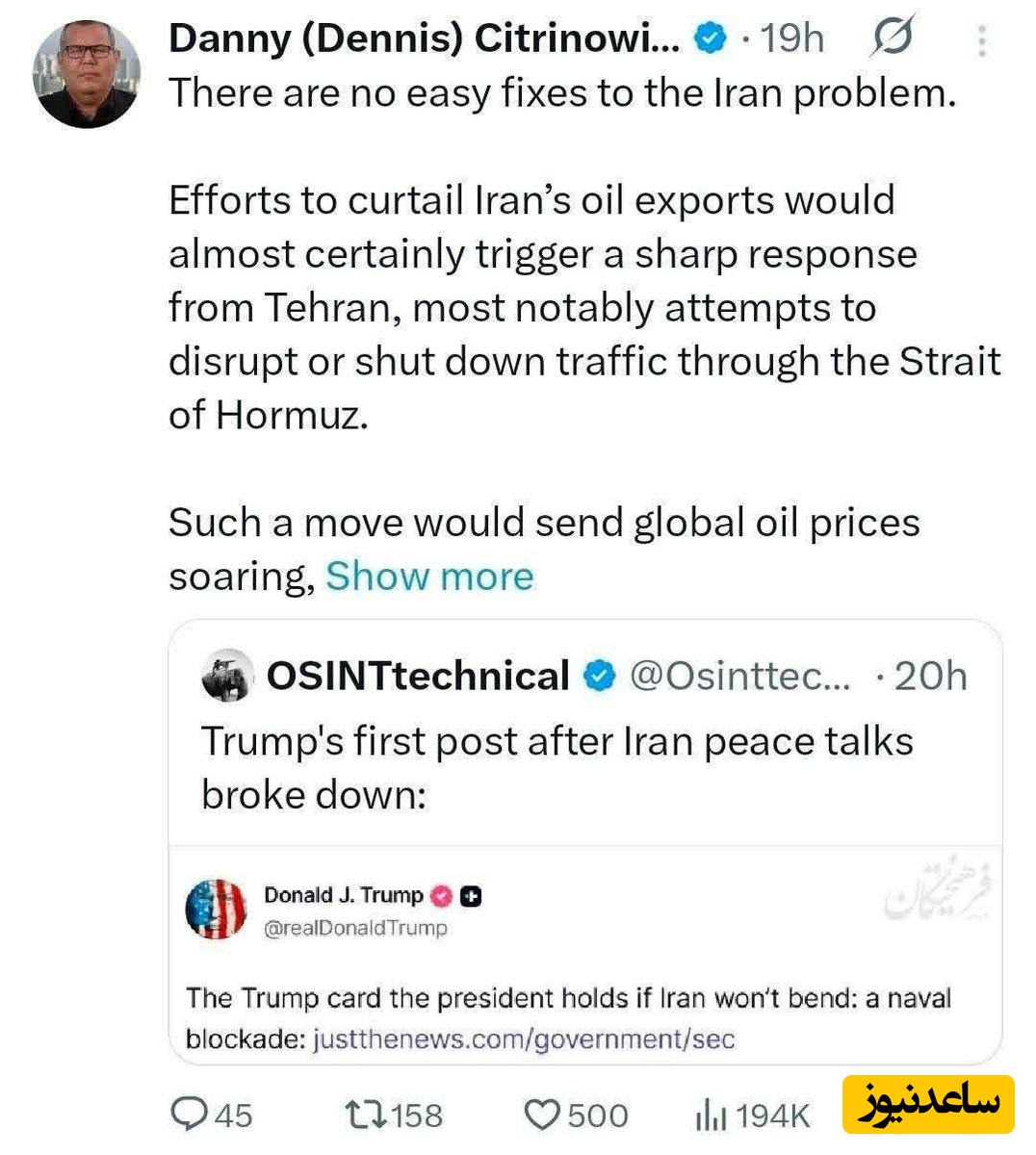The width and height of the screenshot is (1036, 1155).
Task: Expand the tweet with Show more
Action: pyautogui.click(x=429, y=577)
